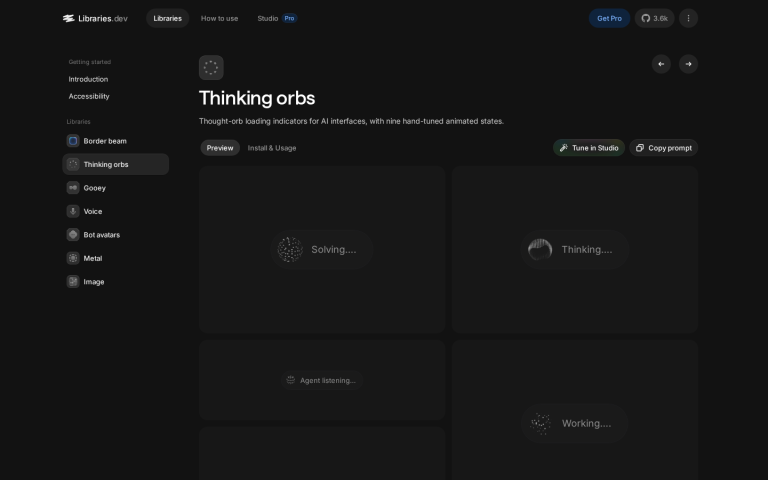Click the Voice microphone sidebar icon
Image resolution: width=768 pixels, height=480 pixels.
[x=73, y=212]
